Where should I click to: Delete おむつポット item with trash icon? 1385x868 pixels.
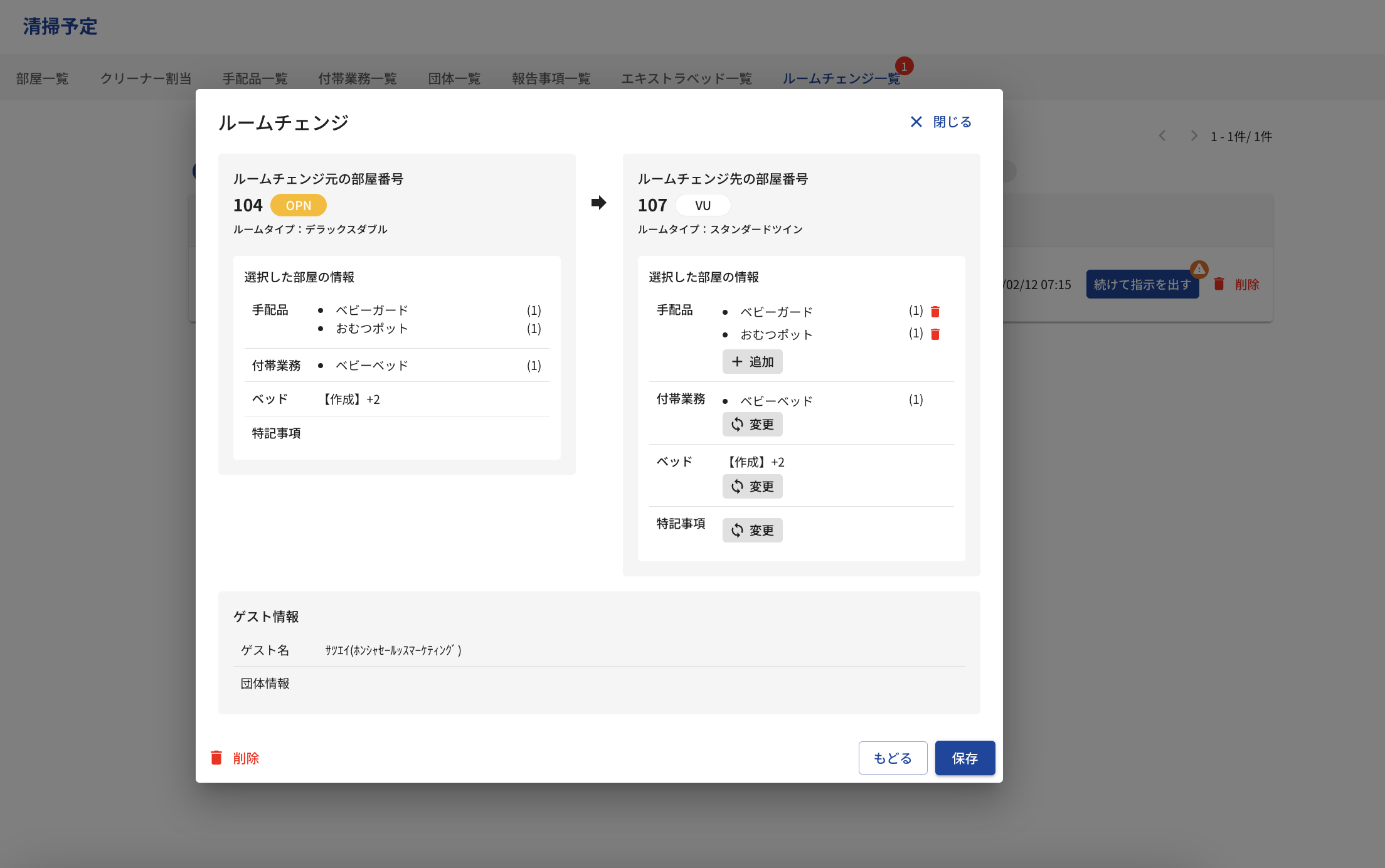point(935,334)
